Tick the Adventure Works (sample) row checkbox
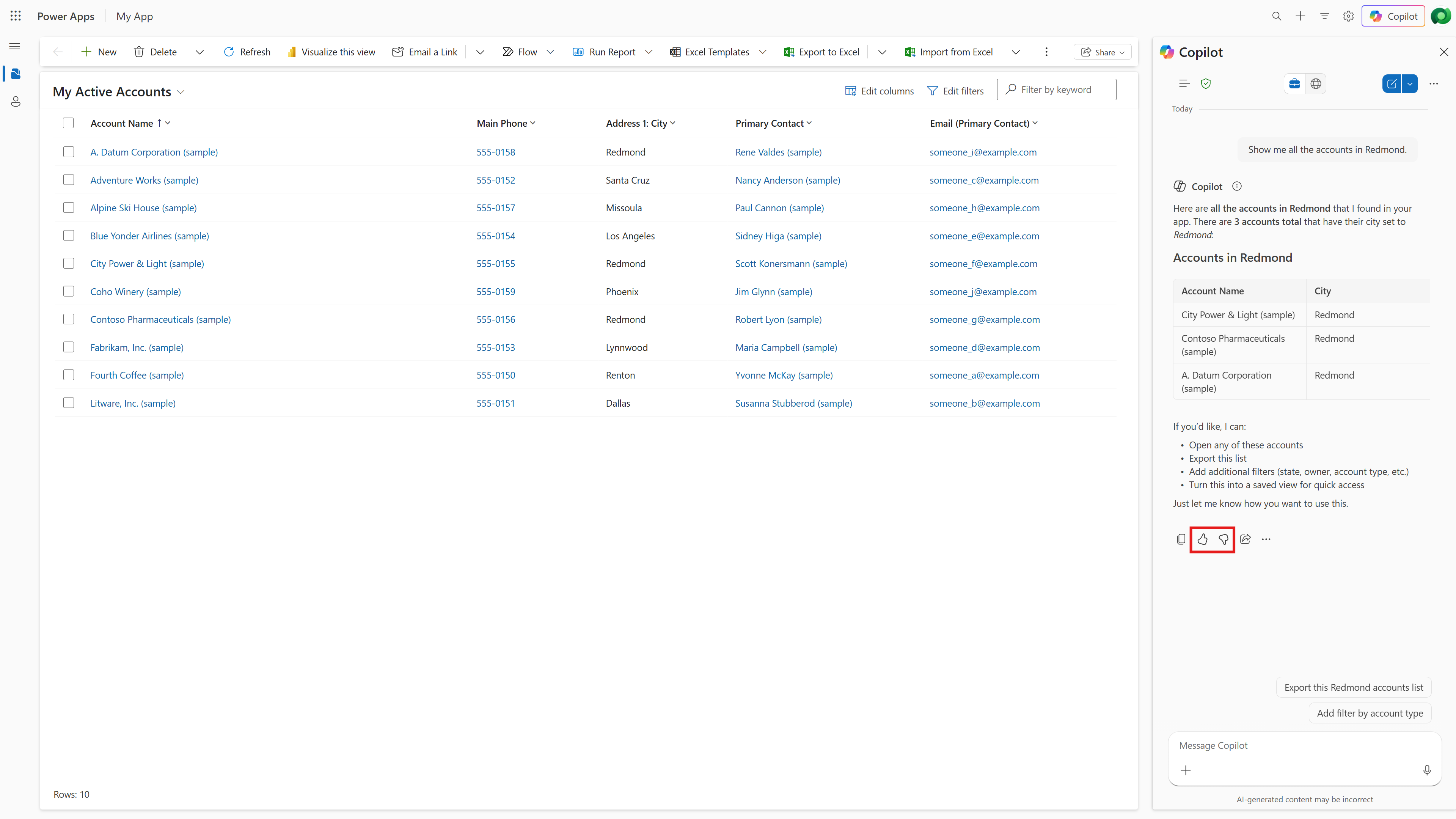Image resolution: width=1456 pixels, height=819 pixels. click(68, 180)
